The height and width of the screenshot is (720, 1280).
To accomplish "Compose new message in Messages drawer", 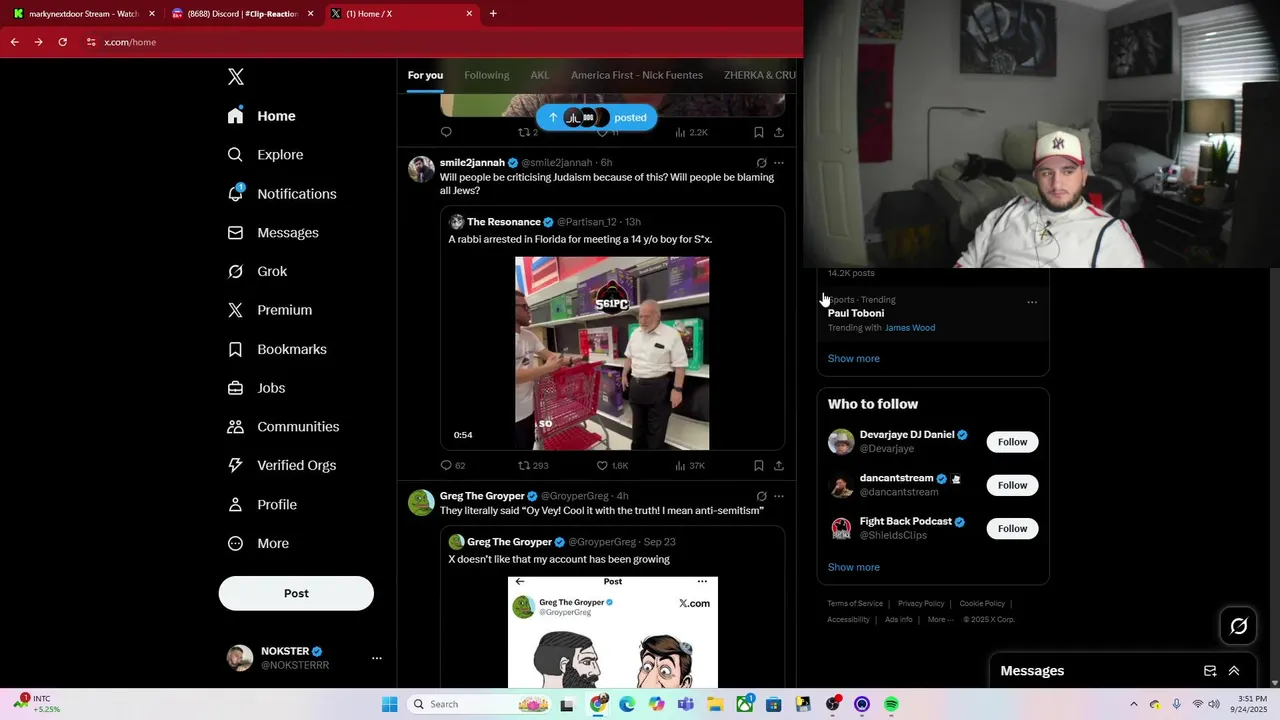I will [x=1210, y=671].
